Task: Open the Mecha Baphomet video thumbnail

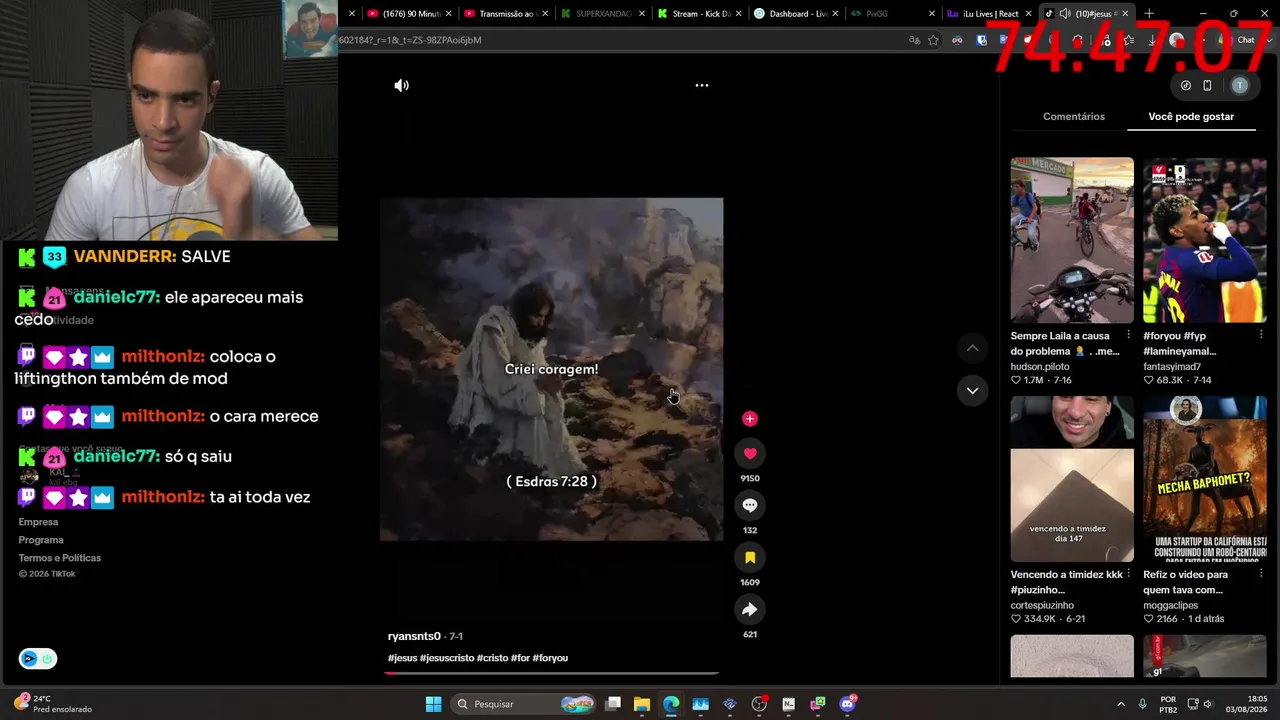Action: pos(1205,479)
